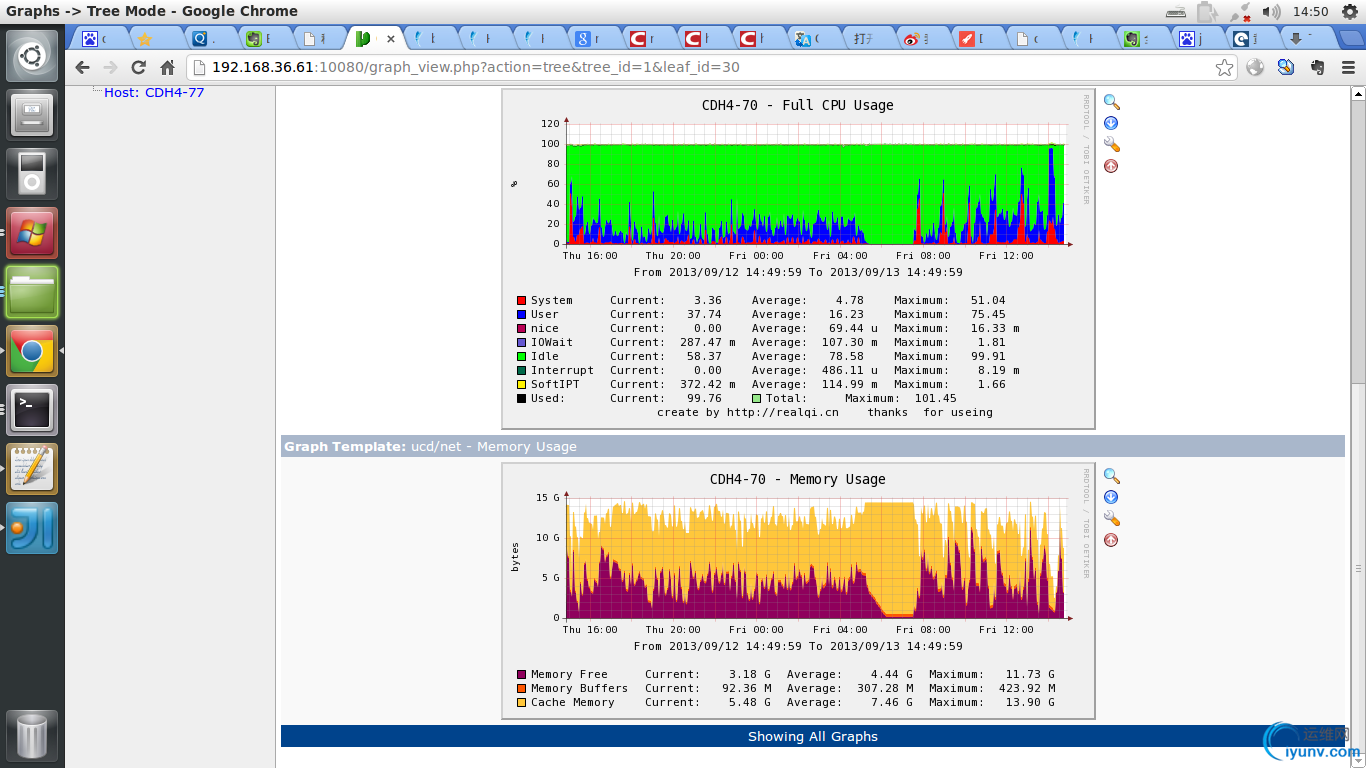1366x768 pixels.
Task: Reload the Cacti page
Action: [x=139, y=67]
